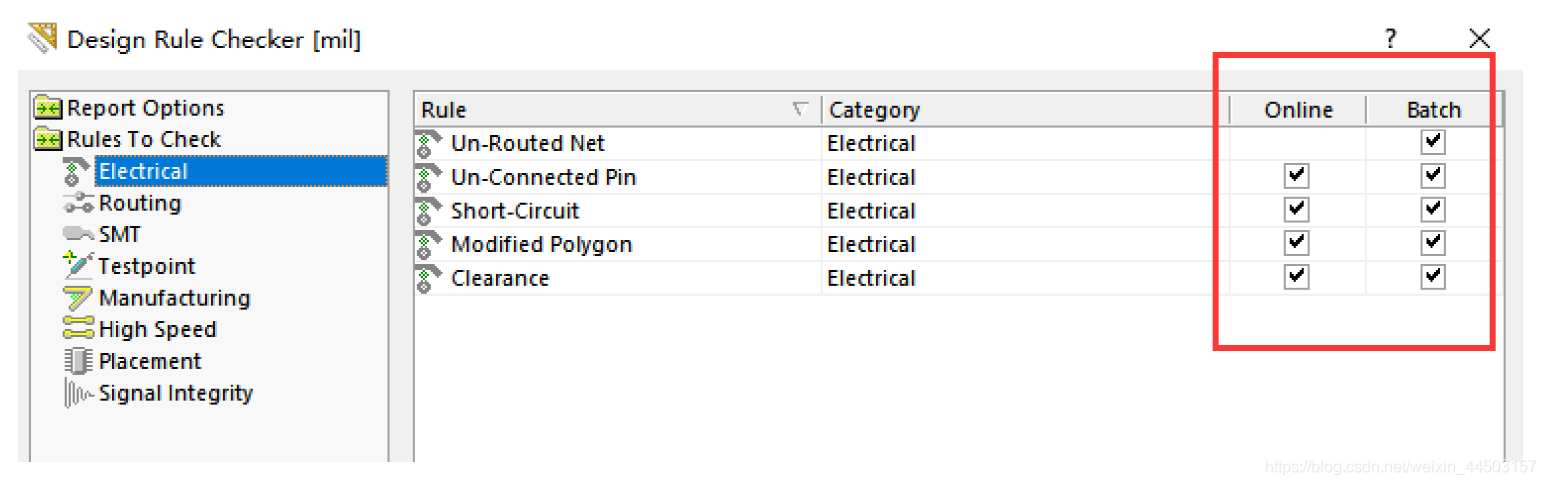Sort rules using Rule column arrow
This screenshot has height=485, width=1546.
click(800, 109)
